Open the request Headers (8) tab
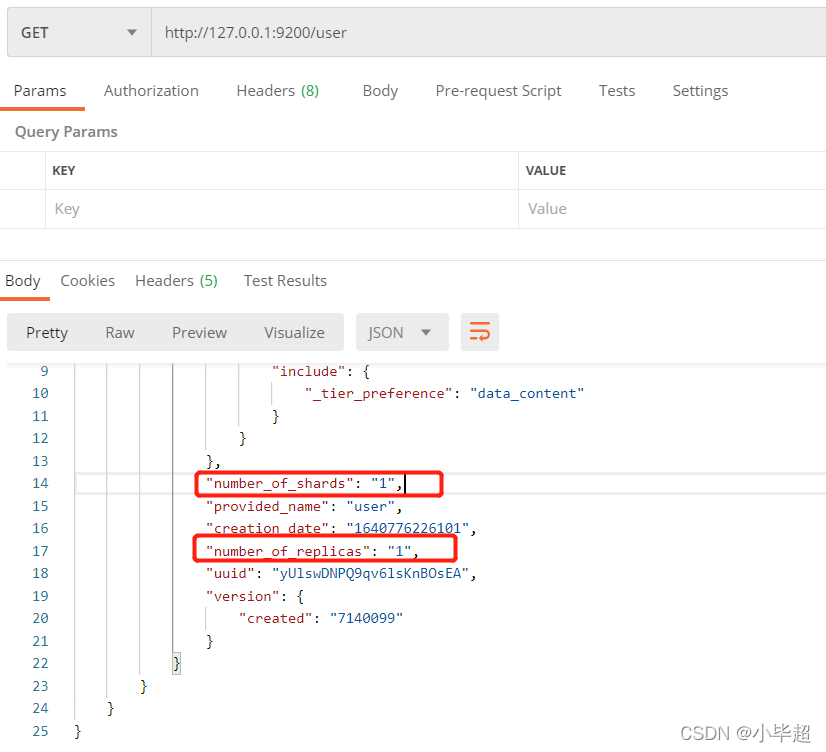 [278, 91]
